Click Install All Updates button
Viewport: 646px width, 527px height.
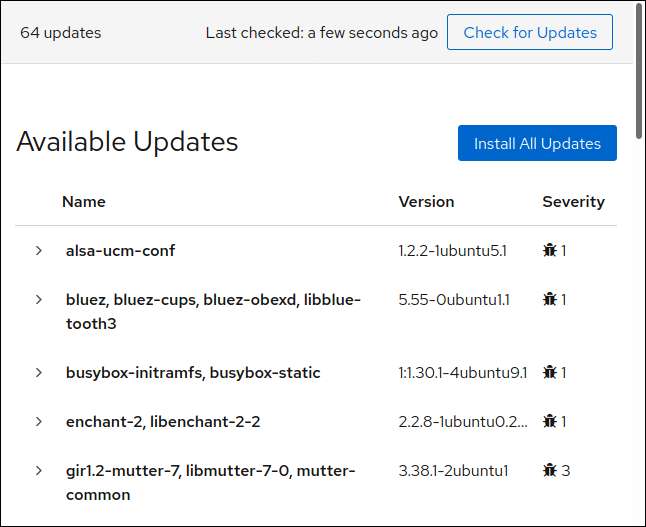click(x=537, y=143)
